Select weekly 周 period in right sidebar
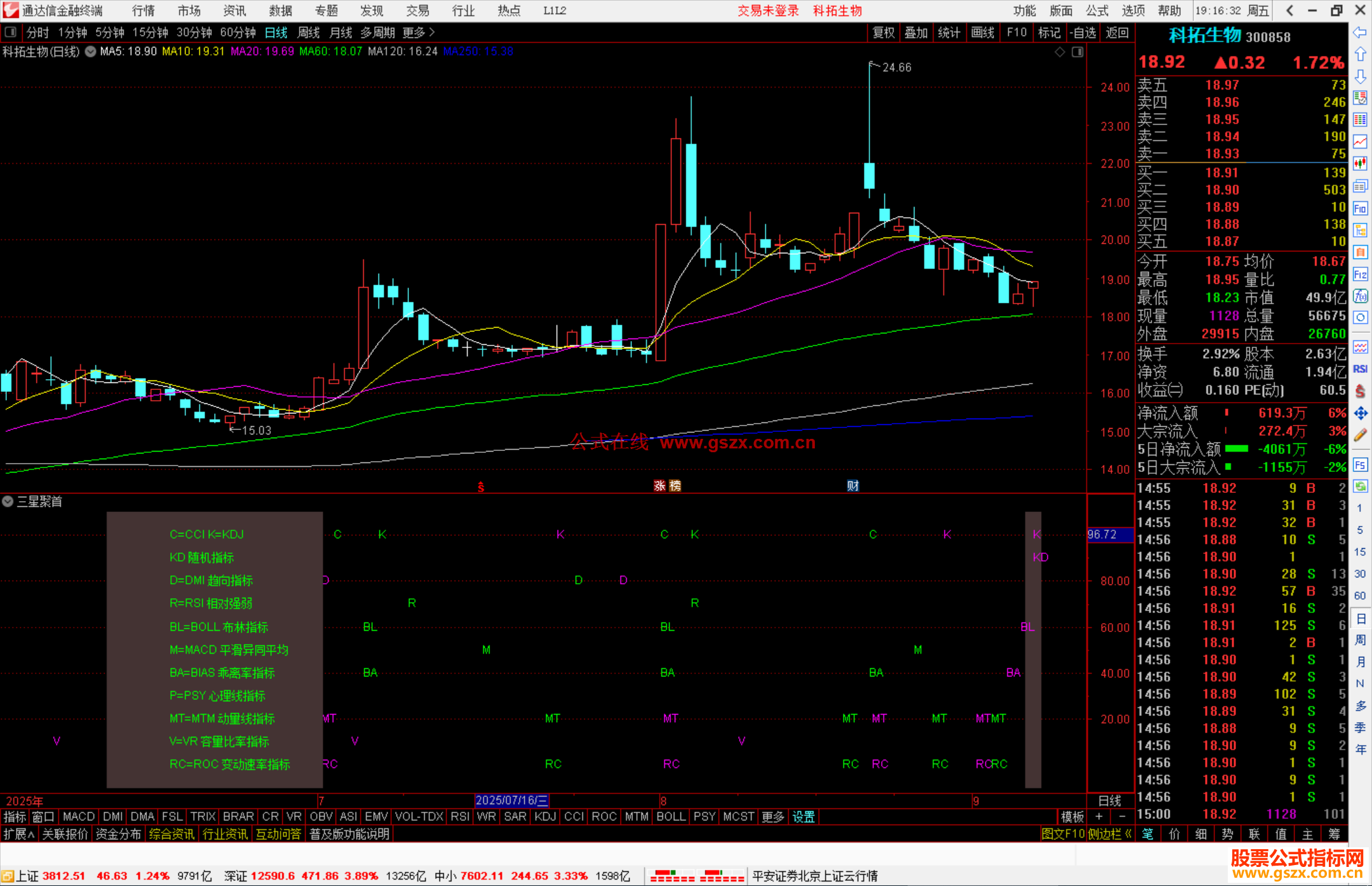 click(1360, 640)
